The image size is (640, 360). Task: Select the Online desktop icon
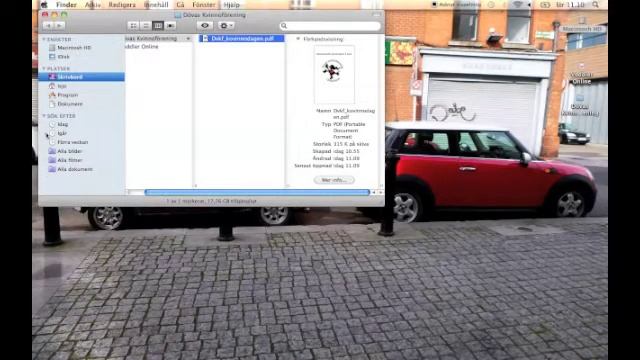(x=581, y=73)
